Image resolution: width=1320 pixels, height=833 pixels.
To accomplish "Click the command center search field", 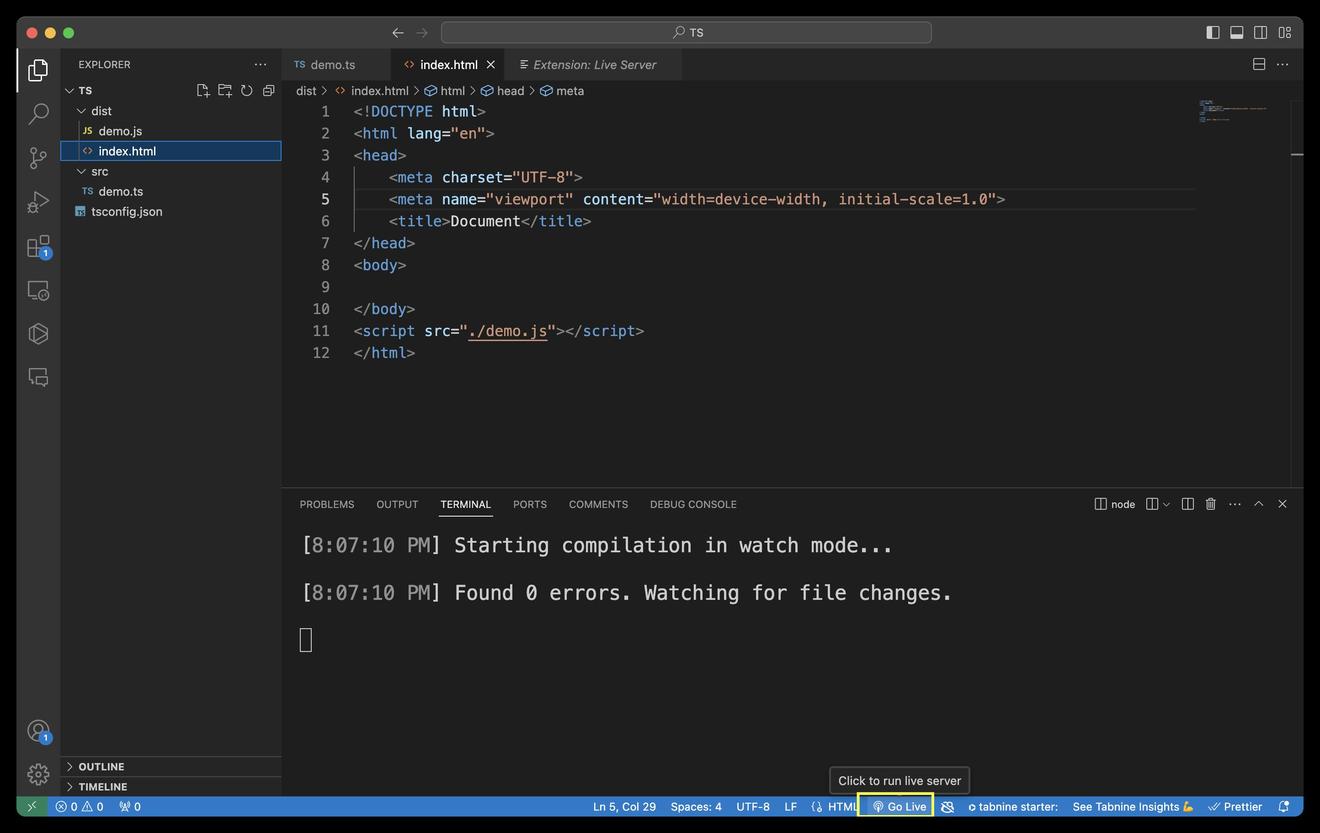I will click(x=686, y=33).
